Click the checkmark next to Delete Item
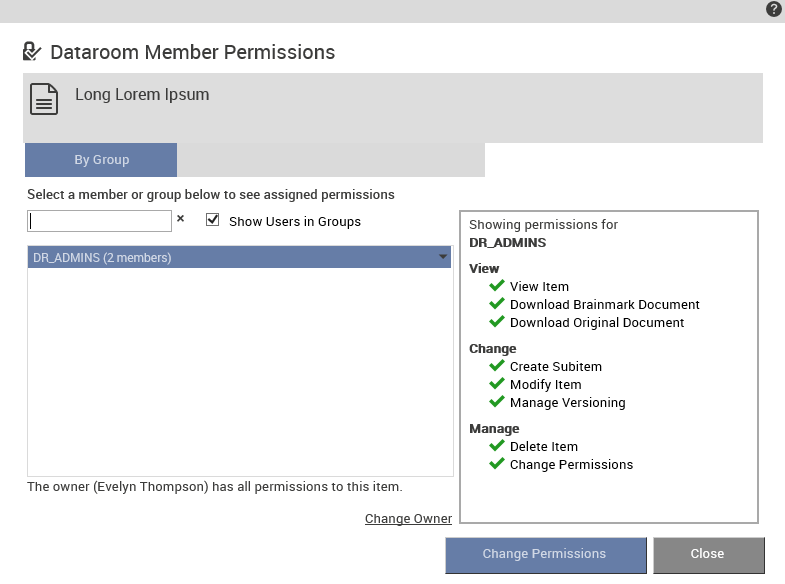This screenshot has width=785, height=584. pyautogui.click(x=497, y=446)
